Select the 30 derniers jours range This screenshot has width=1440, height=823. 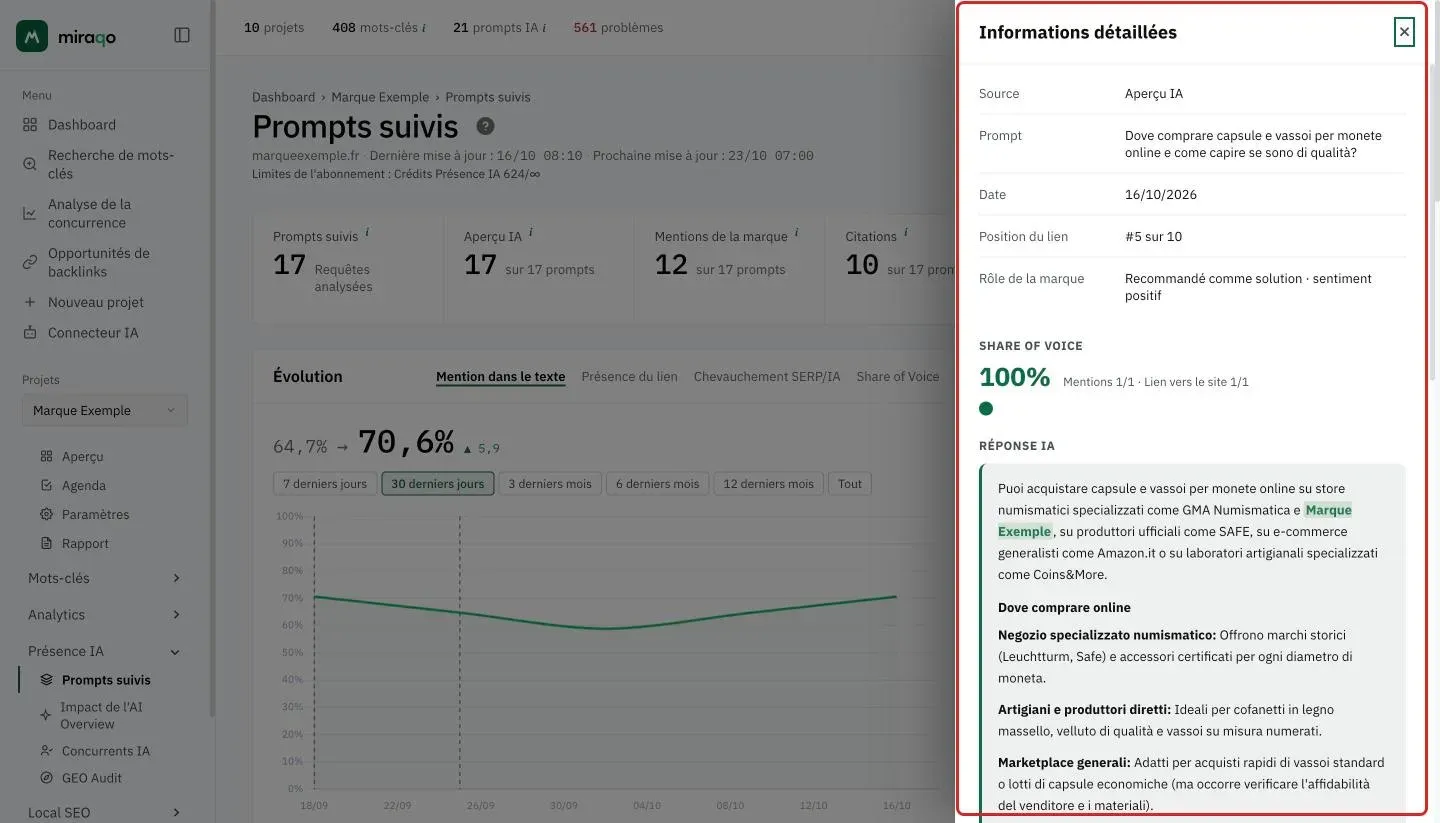pyautogui.click(x=438, y=484)
